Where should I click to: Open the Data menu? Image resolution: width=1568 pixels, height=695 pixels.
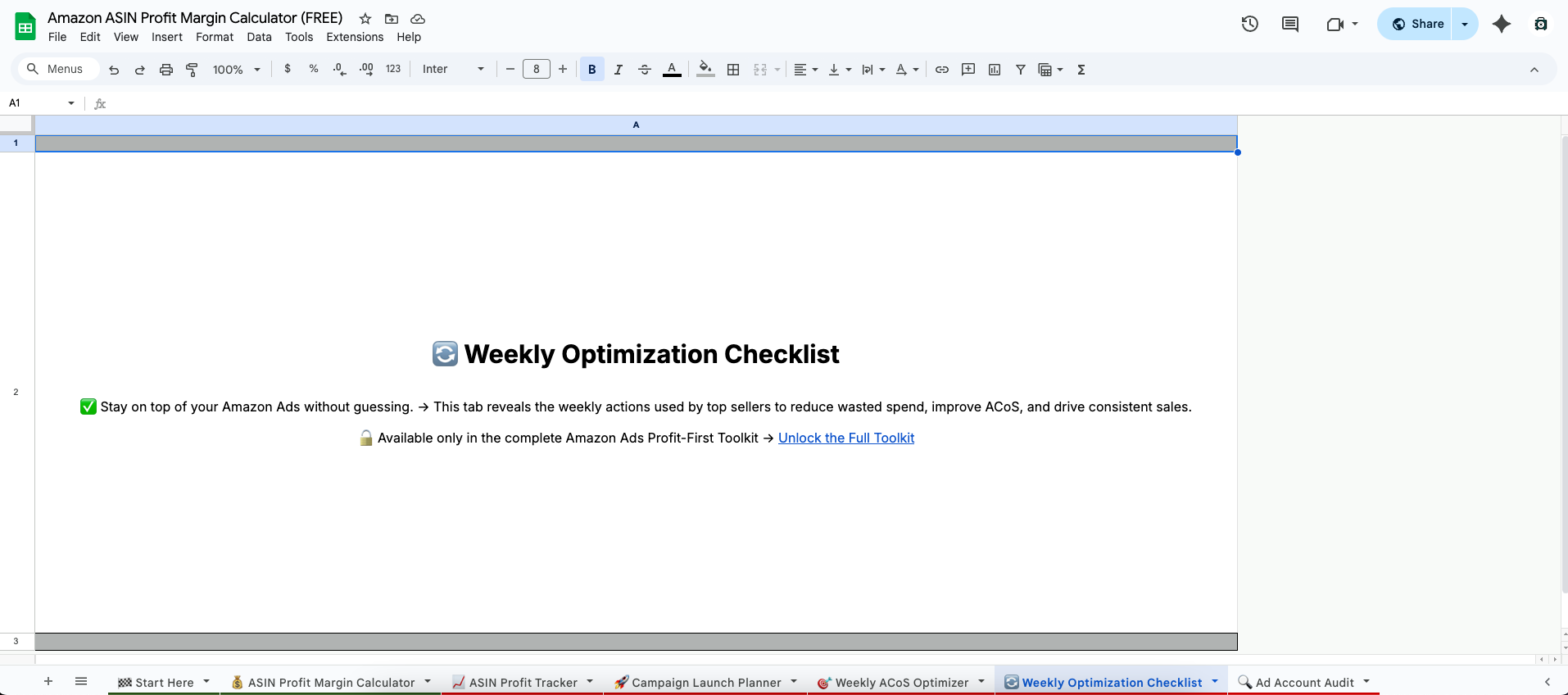pos(259,37)
